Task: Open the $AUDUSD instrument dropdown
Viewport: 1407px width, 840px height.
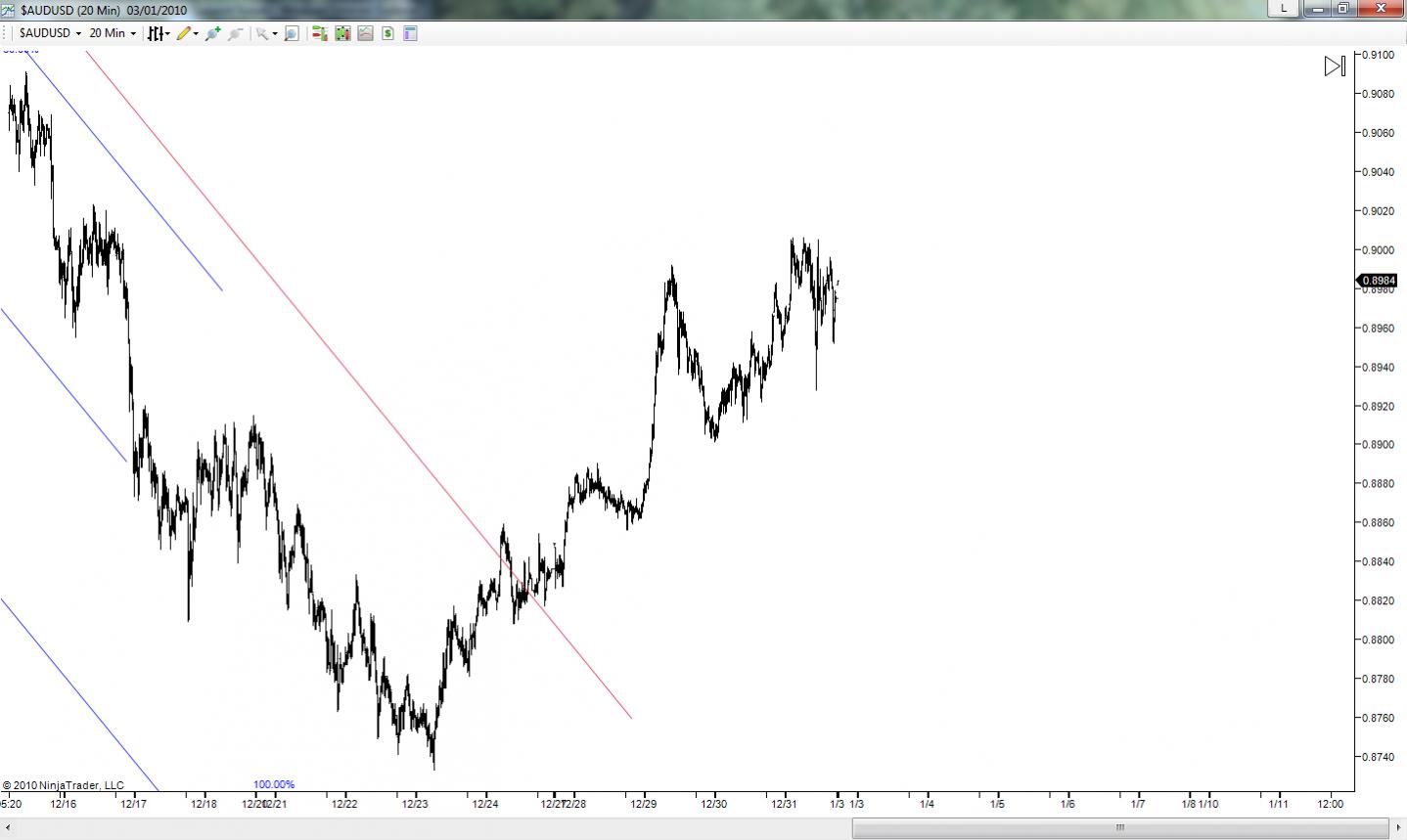Action: click(49, 33)
